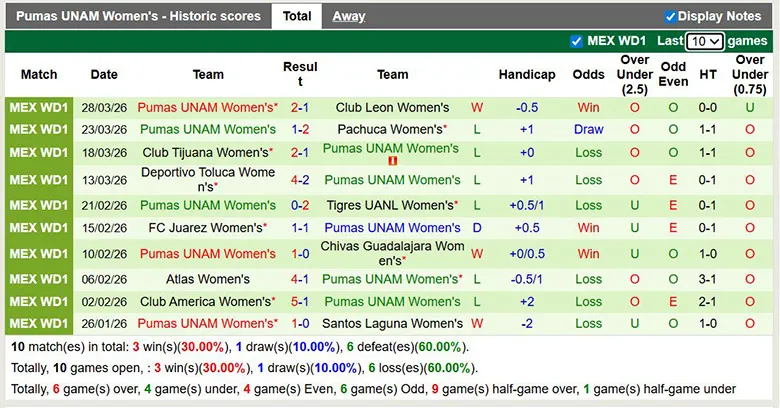Open the Last 10 games dropdown
The width and height of the screenshot is (780, 408).
tap(704, 42)
